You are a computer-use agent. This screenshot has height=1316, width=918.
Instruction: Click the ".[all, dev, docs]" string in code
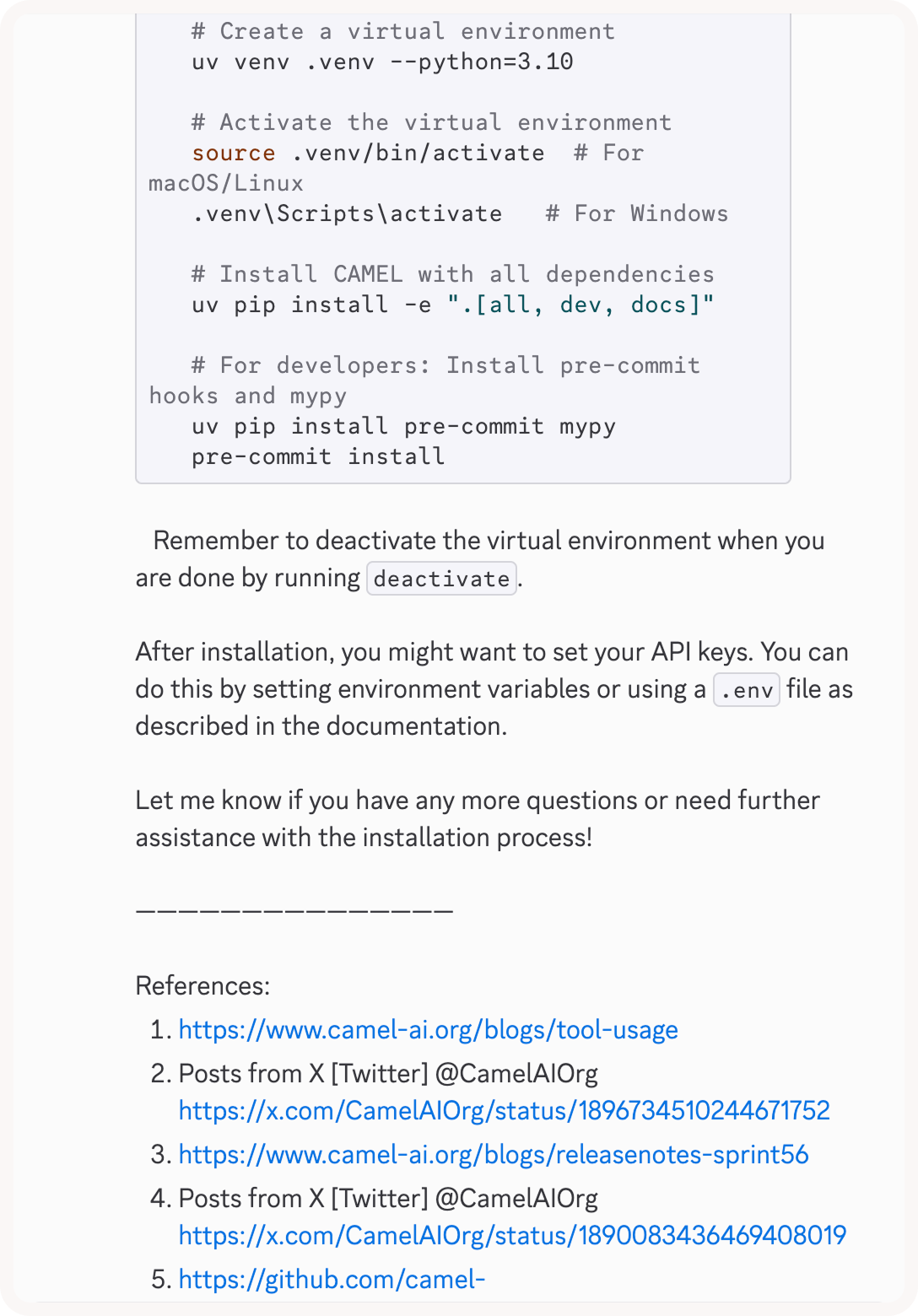click(x=580, y=305)
